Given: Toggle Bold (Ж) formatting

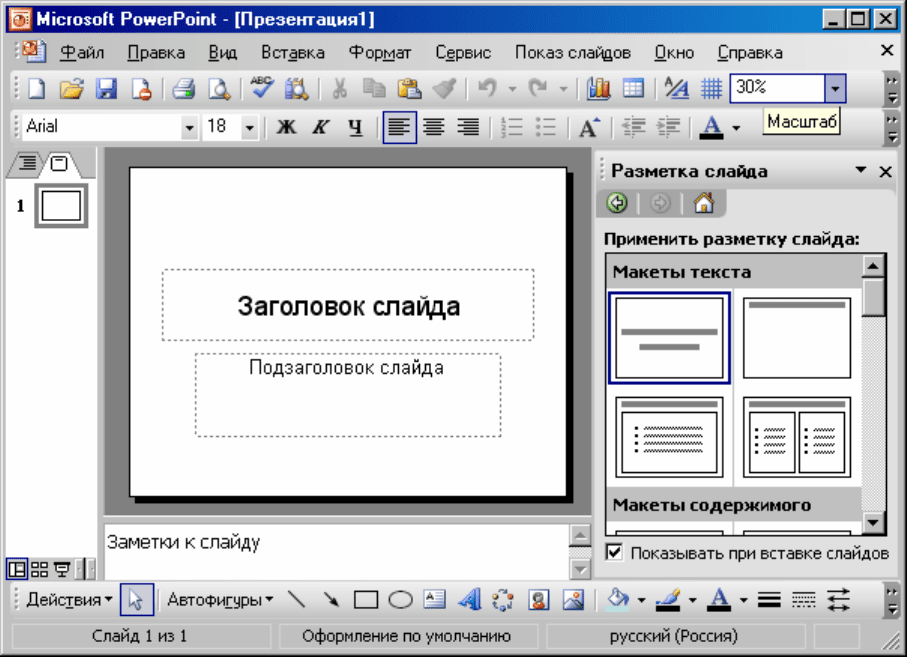Looking at the screenshot, I should [x=286, y=127].
